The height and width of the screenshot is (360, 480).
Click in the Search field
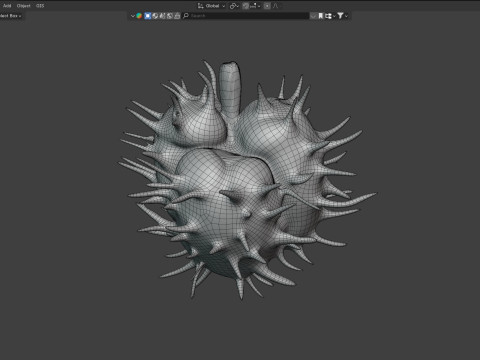246,16
